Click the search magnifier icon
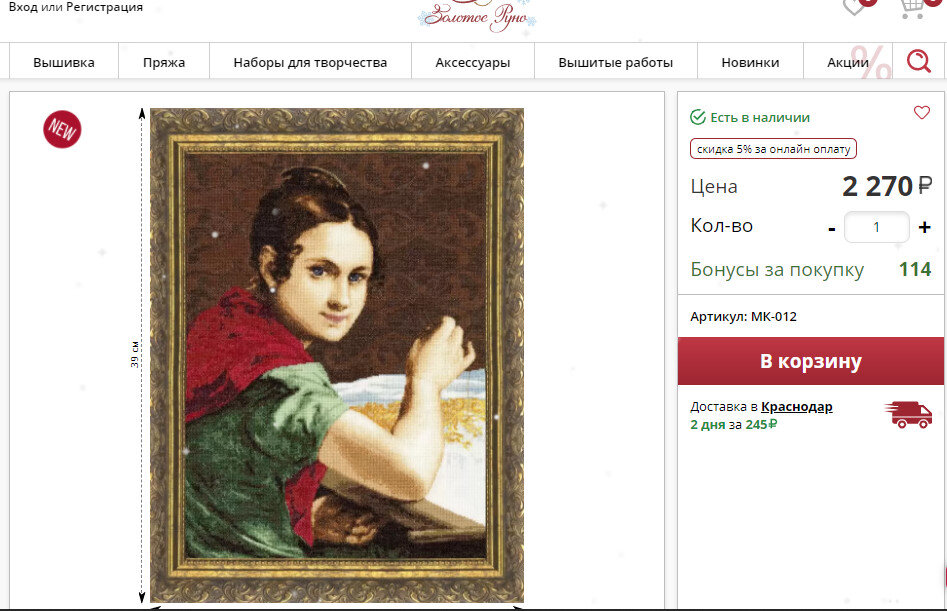 click(x=919, y=61)
